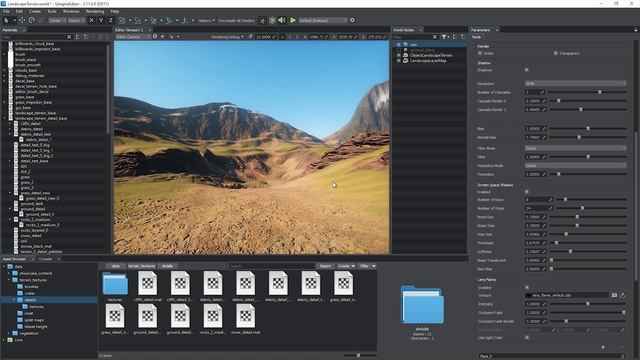This screenshot has height=360, width=640.
Task: Select the arrow selection tool in toolbar
Action: 6,20
